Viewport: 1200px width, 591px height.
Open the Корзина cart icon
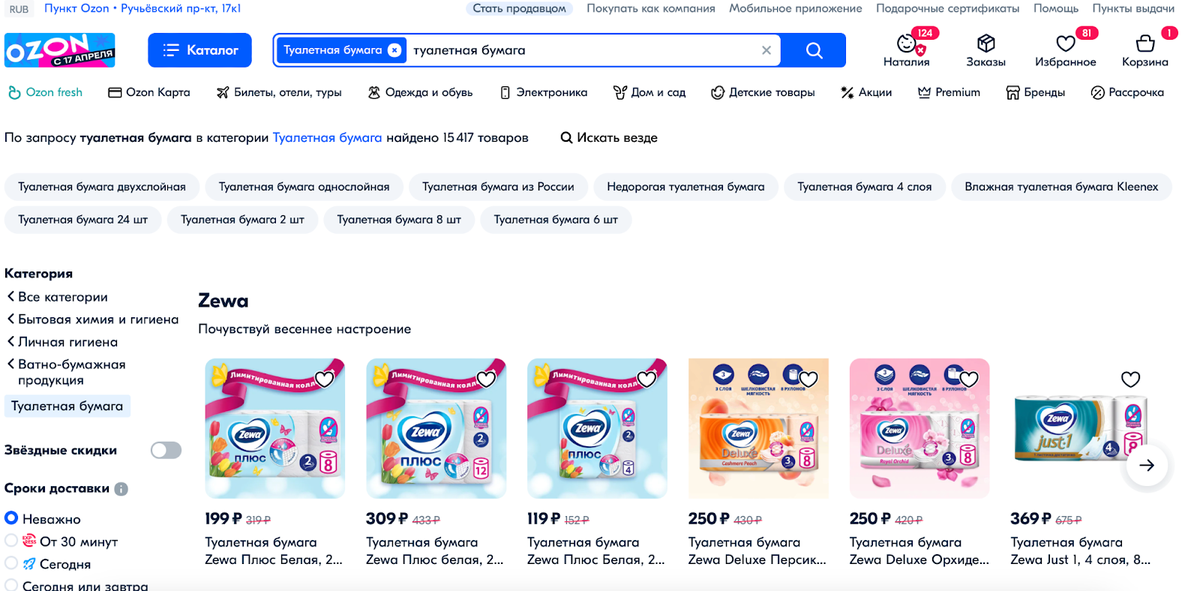(1145, 43)
